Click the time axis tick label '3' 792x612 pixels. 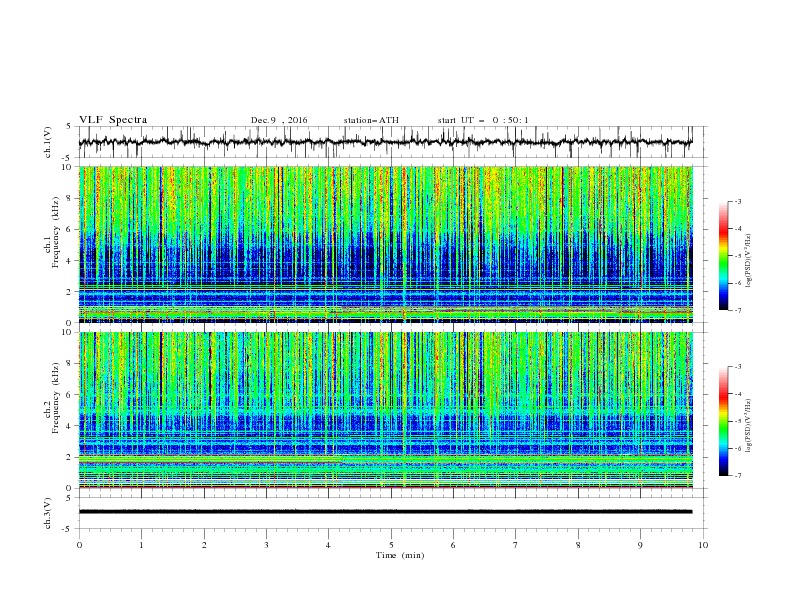tap(266, 545)
